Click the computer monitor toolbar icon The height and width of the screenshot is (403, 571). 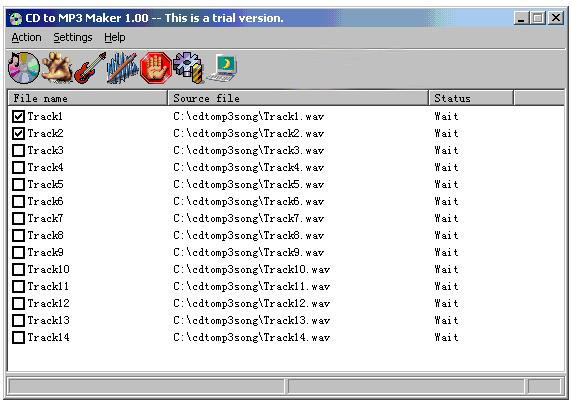[x=222, y=68]
